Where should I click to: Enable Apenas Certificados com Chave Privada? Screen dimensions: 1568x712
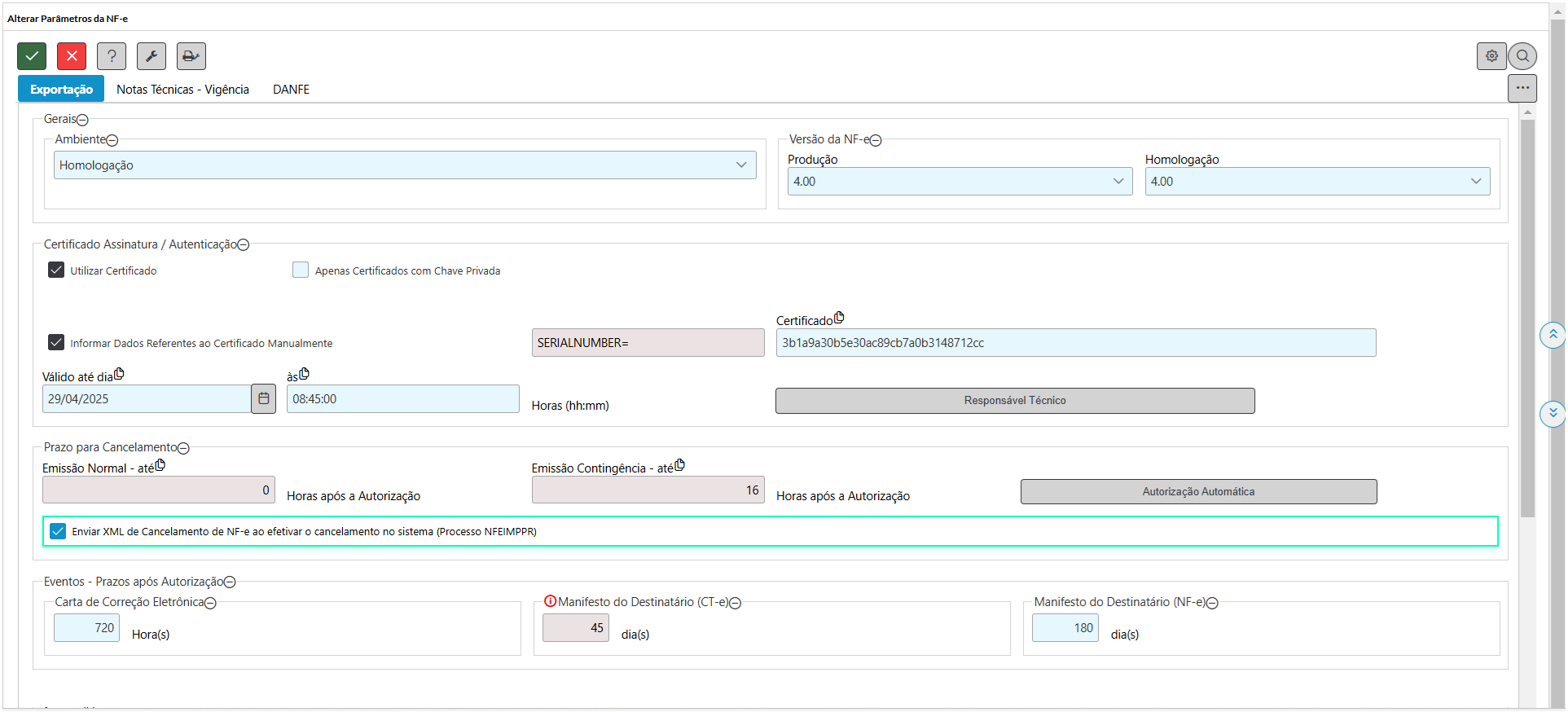click(x=301, y=270)
